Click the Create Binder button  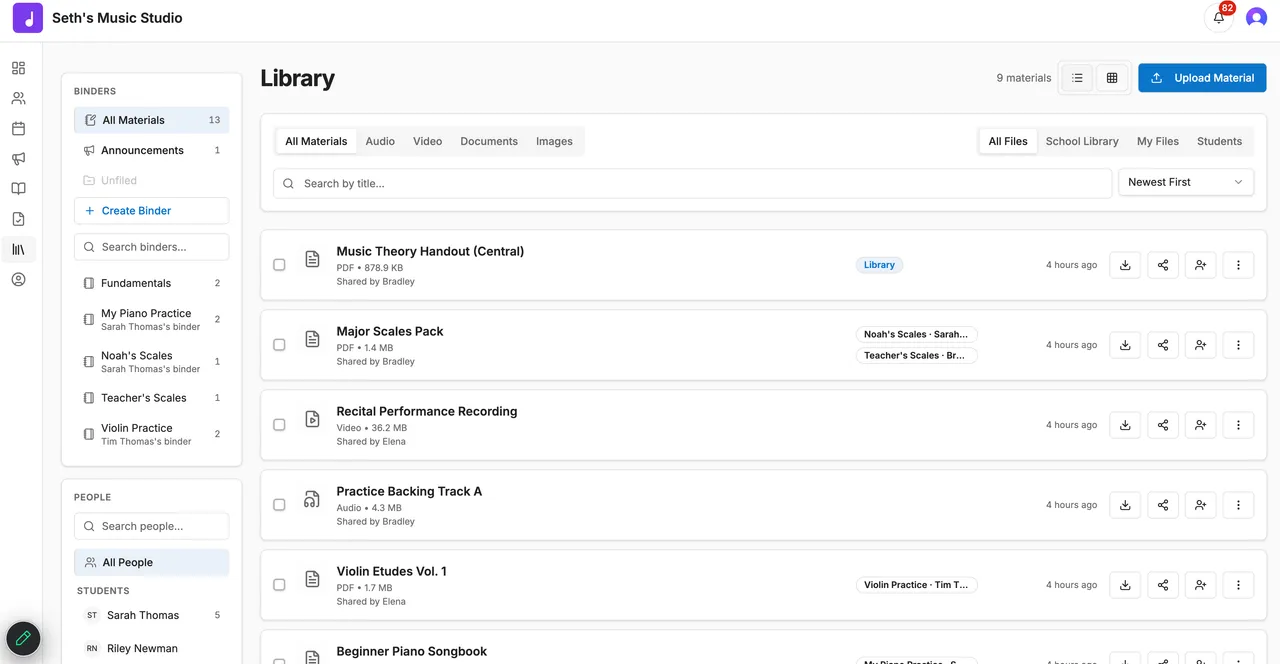coord(151,211)
